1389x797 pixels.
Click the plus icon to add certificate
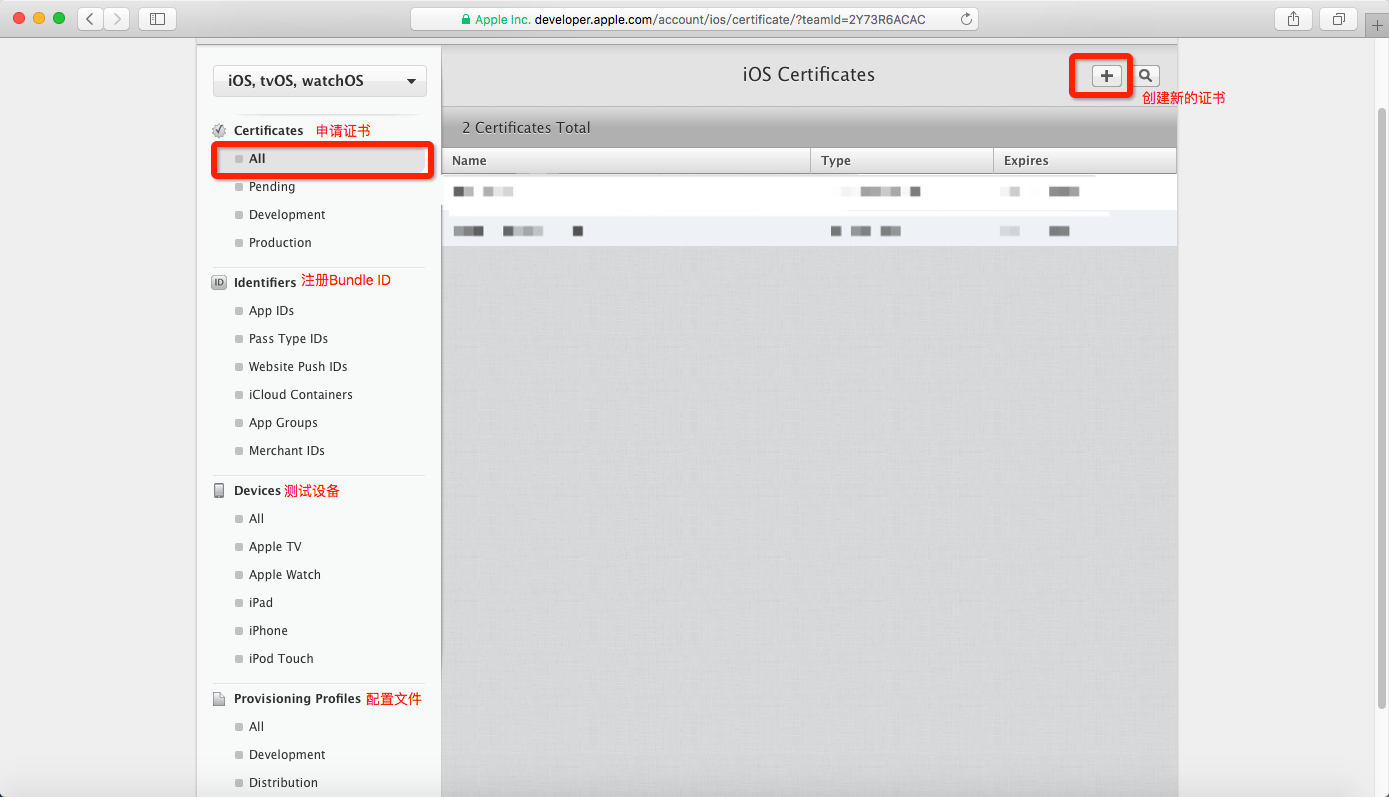point(1106,76)
